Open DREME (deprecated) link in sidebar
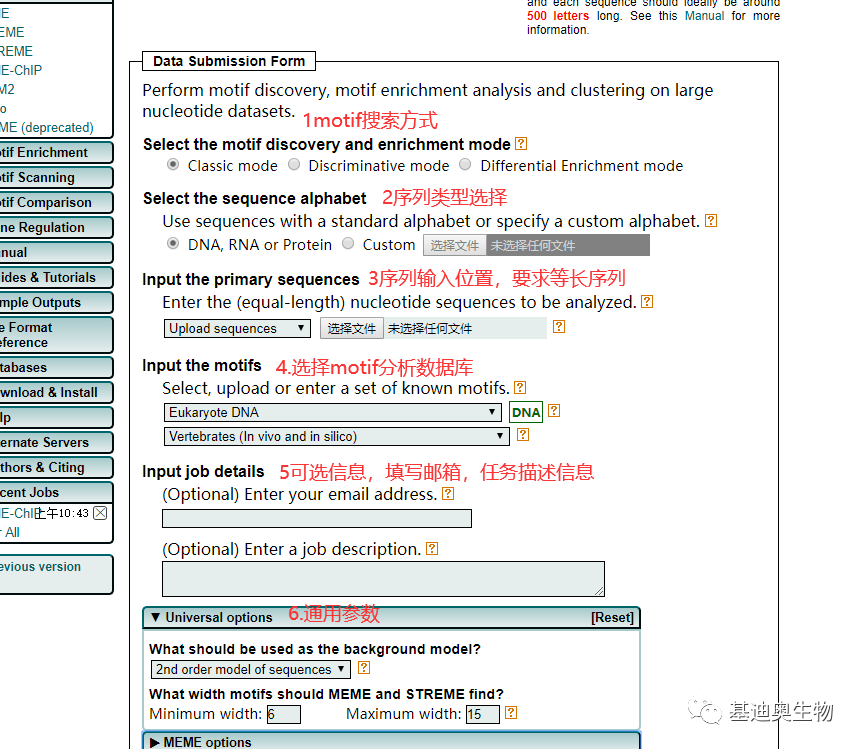 pyautogui.click(x=47, y=127)
